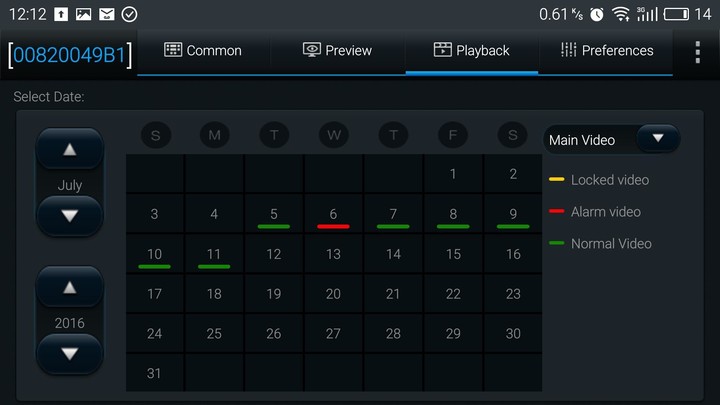Select calendar day 29
Screen dimensions: 720x405
click(x=453, y=333)
